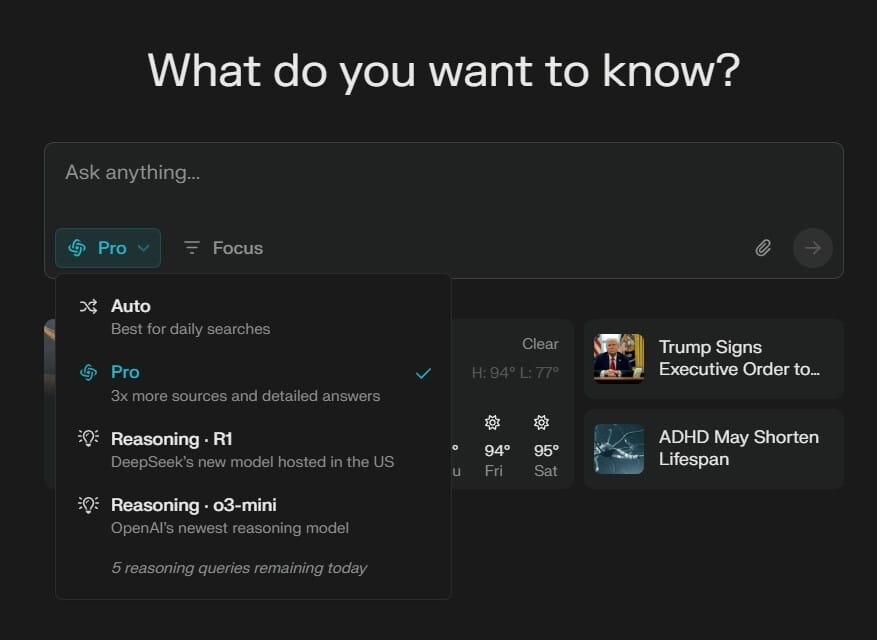This screenshot has width=877, height=640.
Task: Click the arrow submit query button
Action: (x=813, y=248)
